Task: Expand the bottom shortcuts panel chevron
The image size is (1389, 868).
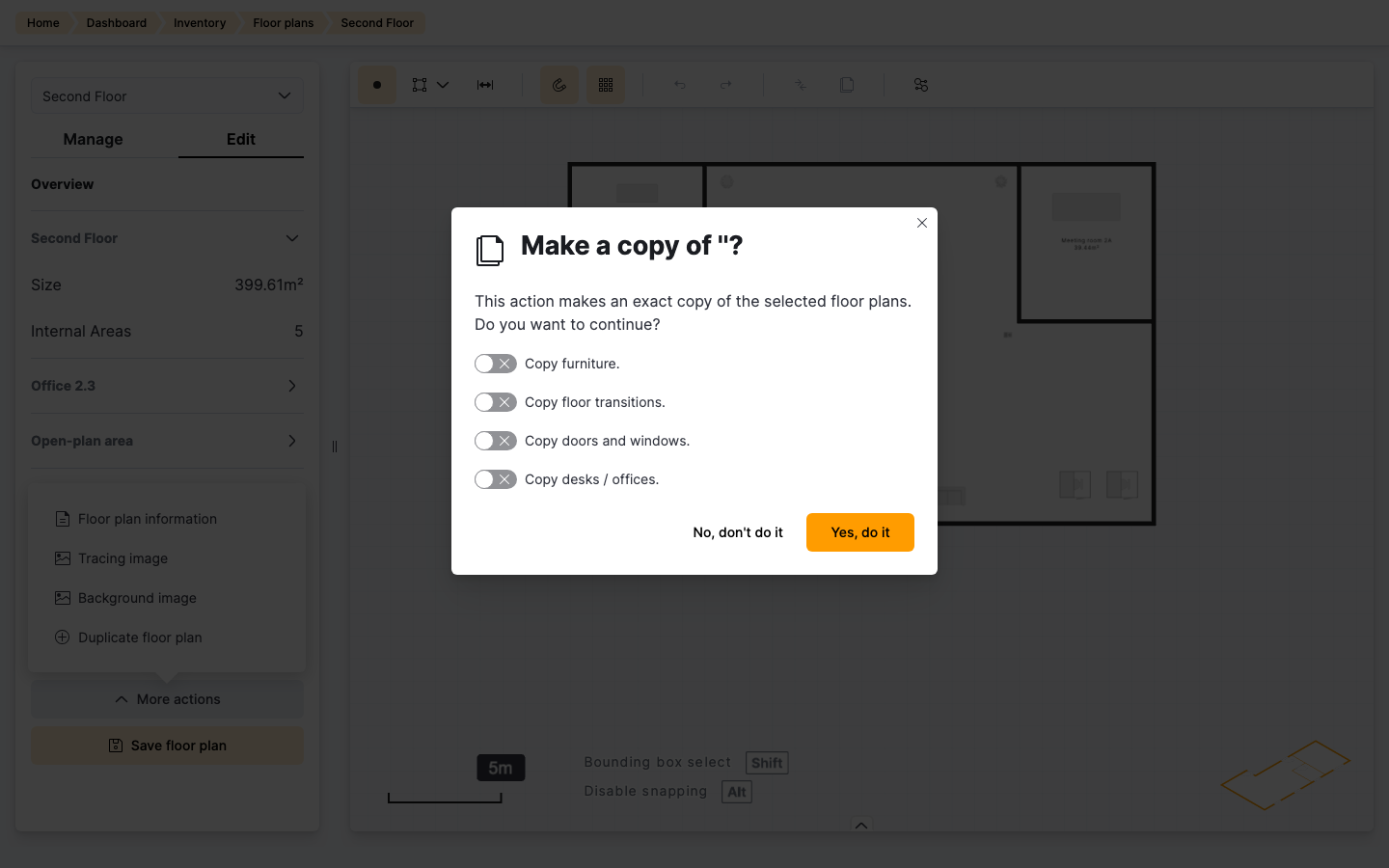Action: [x=861, y=825]
